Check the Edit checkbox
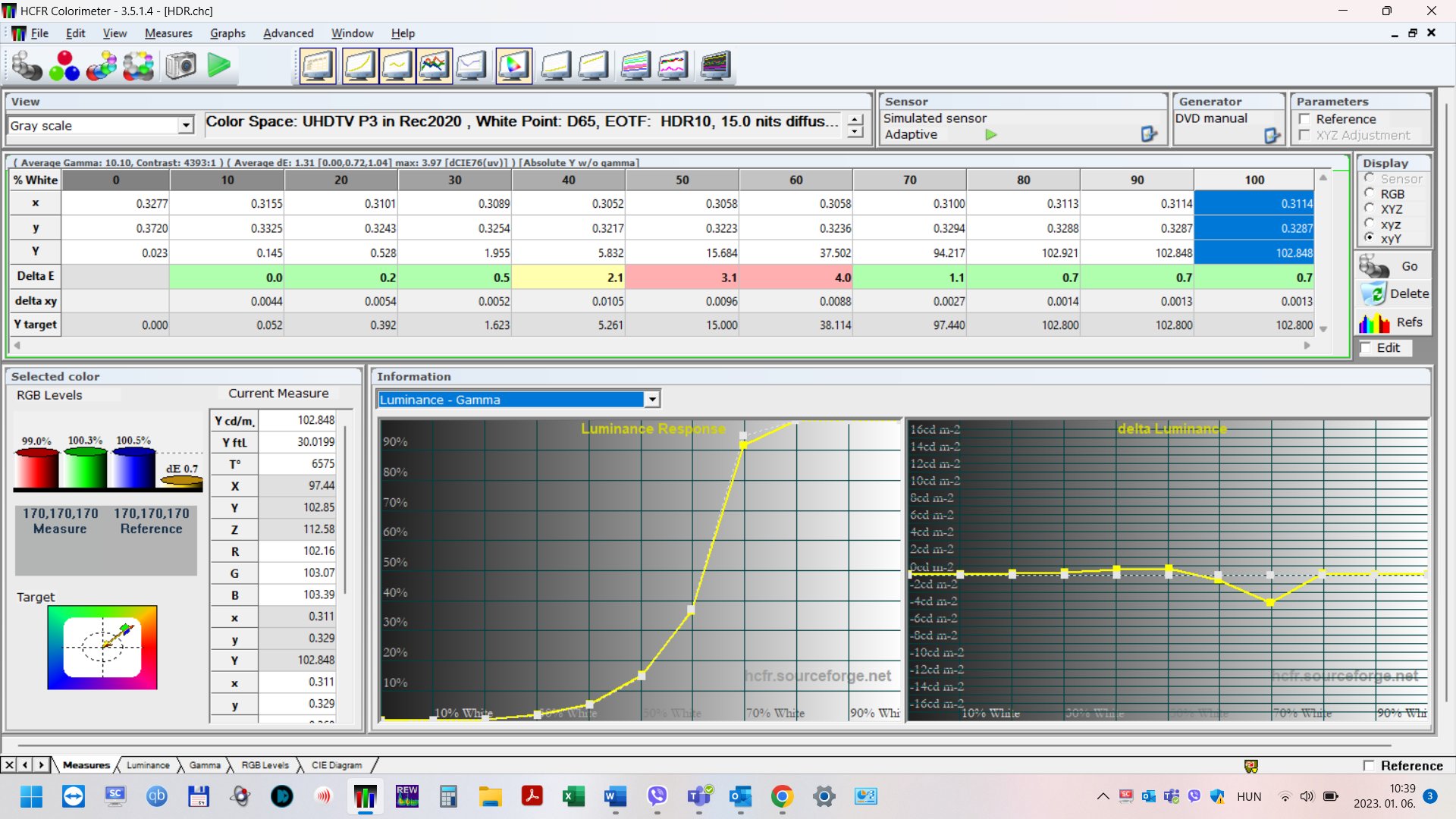The image size is (1456, 819). tap(1367, 348)
